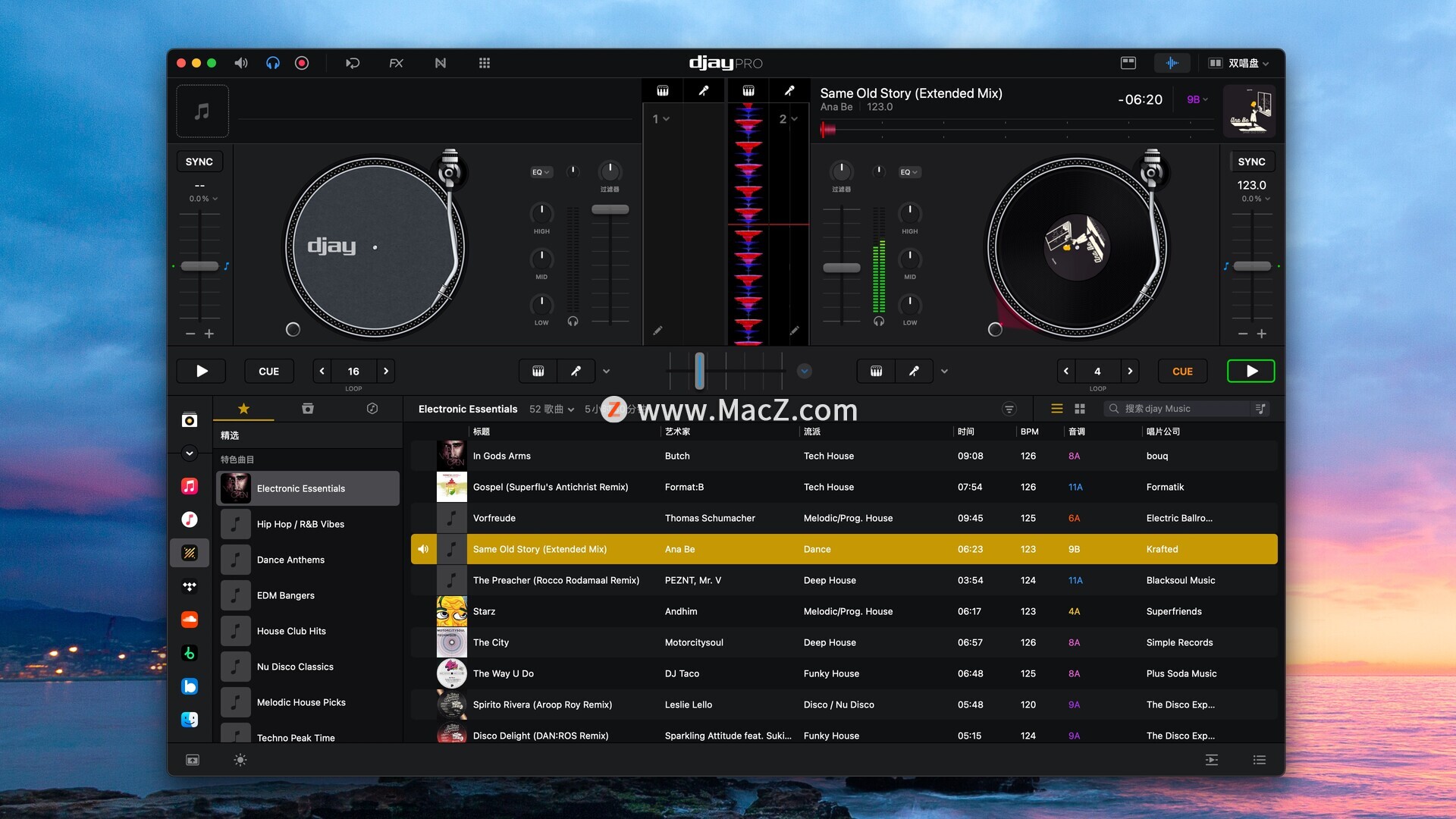
Task: Select Dance Anthems playlist
Action: [308, 560]
